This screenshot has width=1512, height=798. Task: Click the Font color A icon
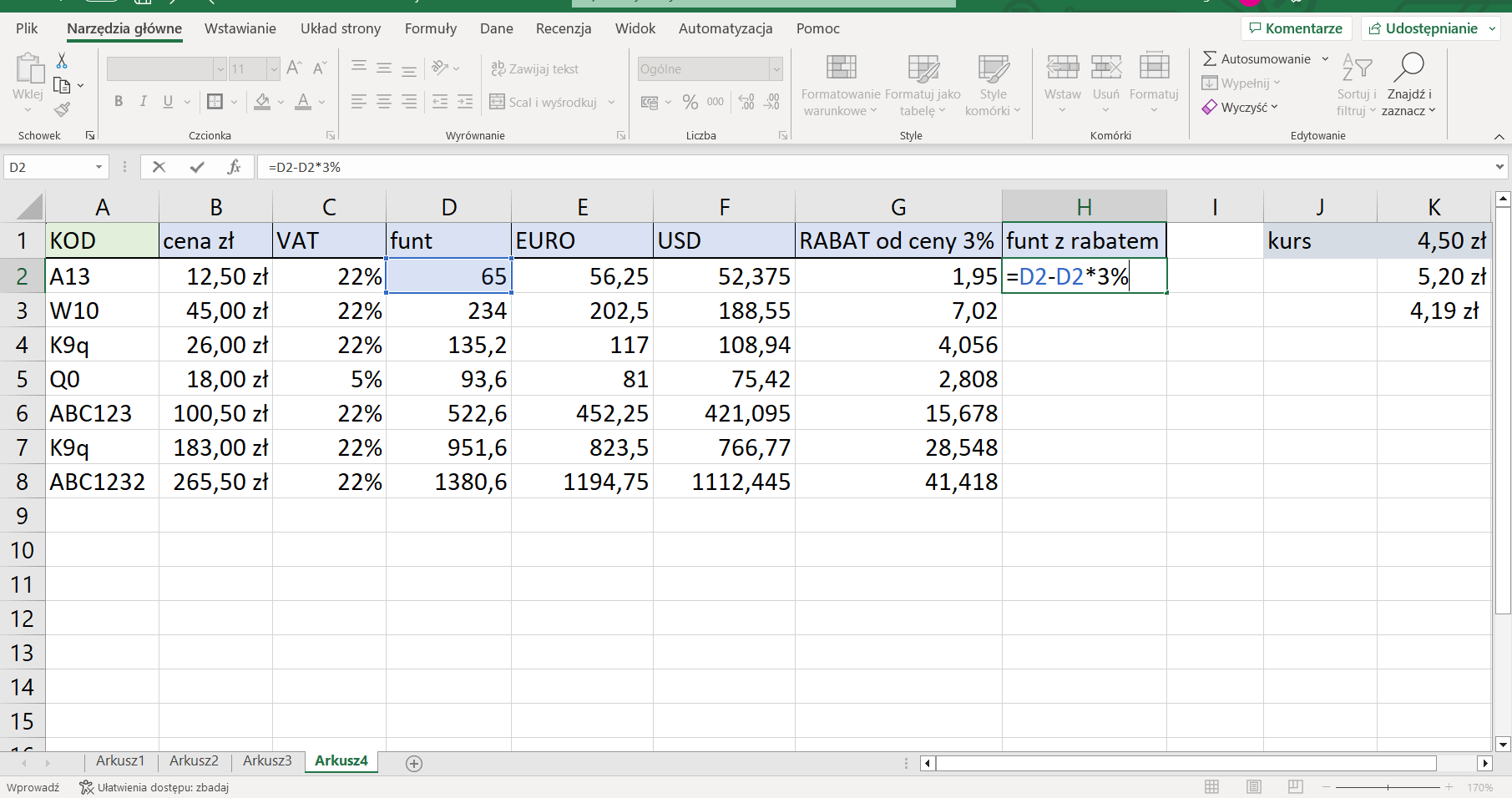coord(303,102)
